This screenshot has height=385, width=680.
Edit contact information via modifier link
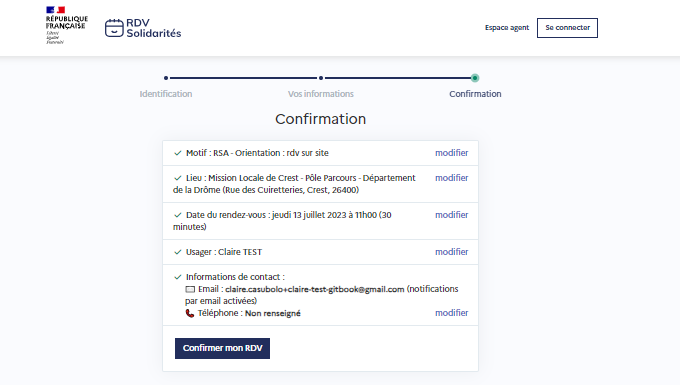point(451,313)
